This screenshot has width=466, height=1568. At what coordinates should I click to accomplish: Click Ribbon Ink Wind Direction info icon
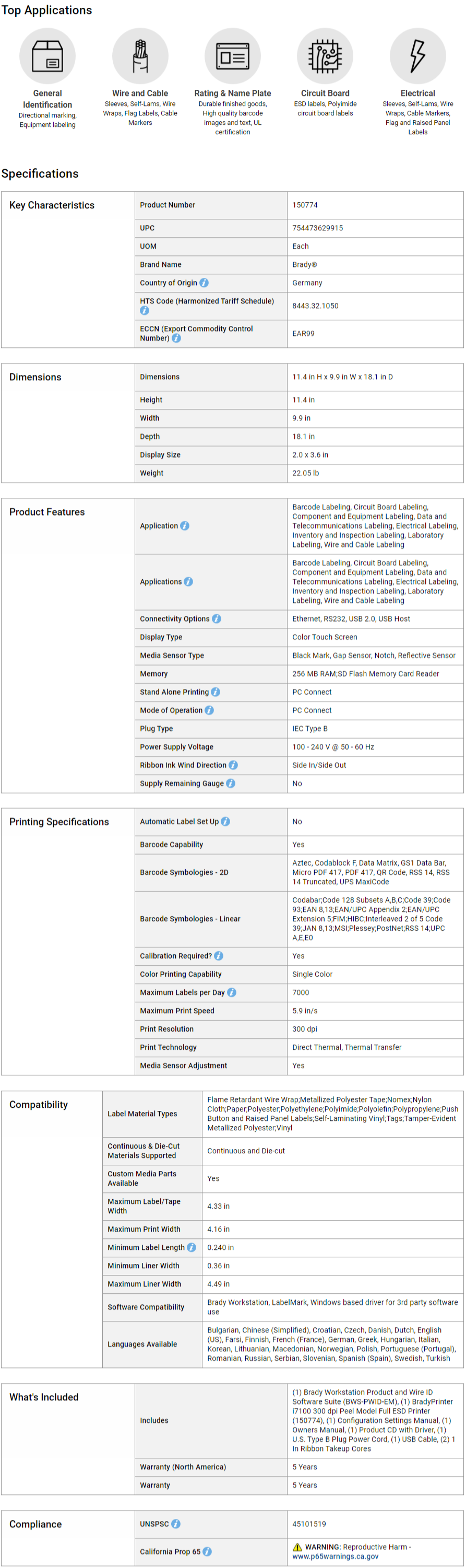pyautogui.click(x=233, y=765)
